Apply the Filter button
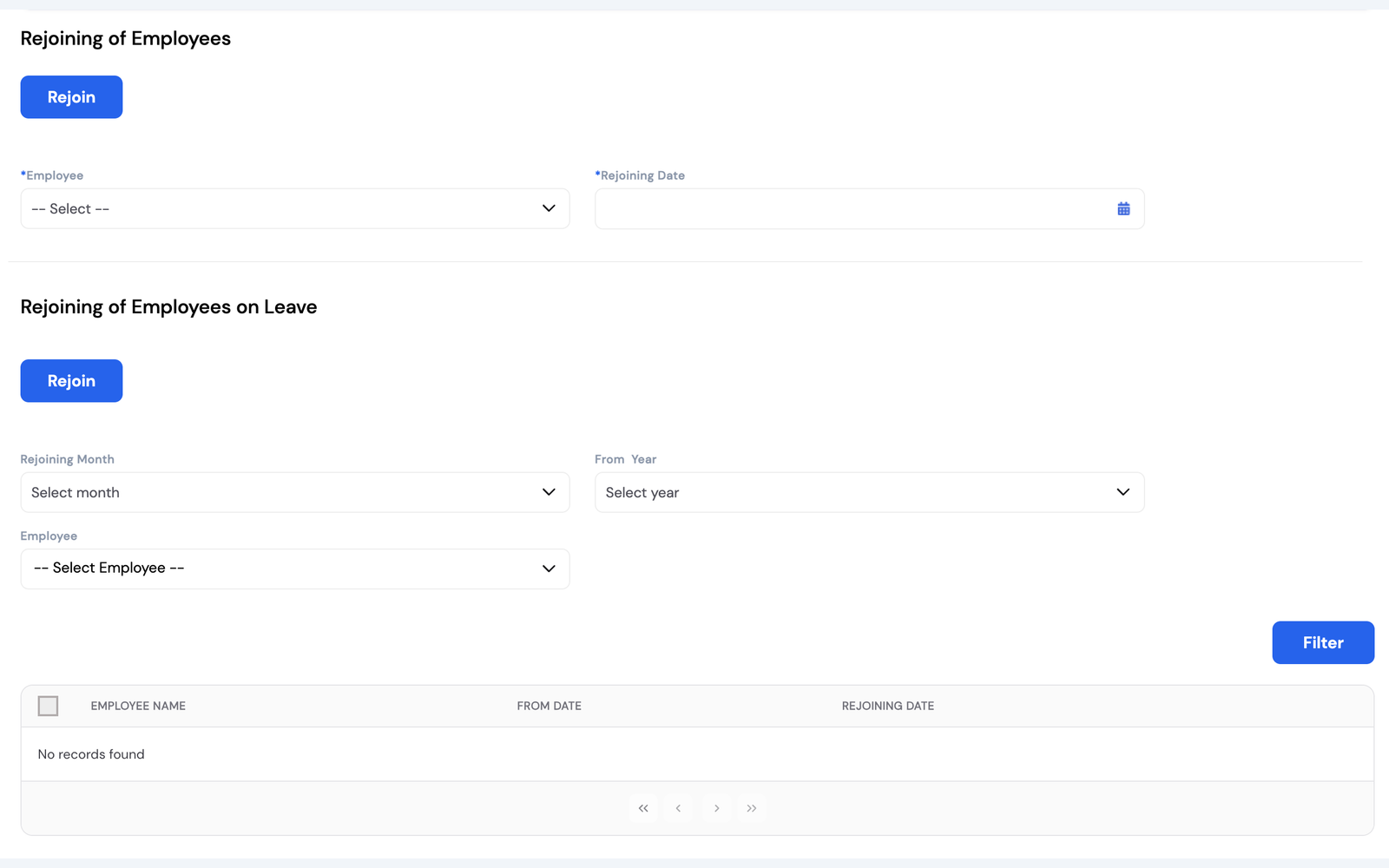Image resolution: width=1389 pixels, height=868 pixels. [1323, 642]
